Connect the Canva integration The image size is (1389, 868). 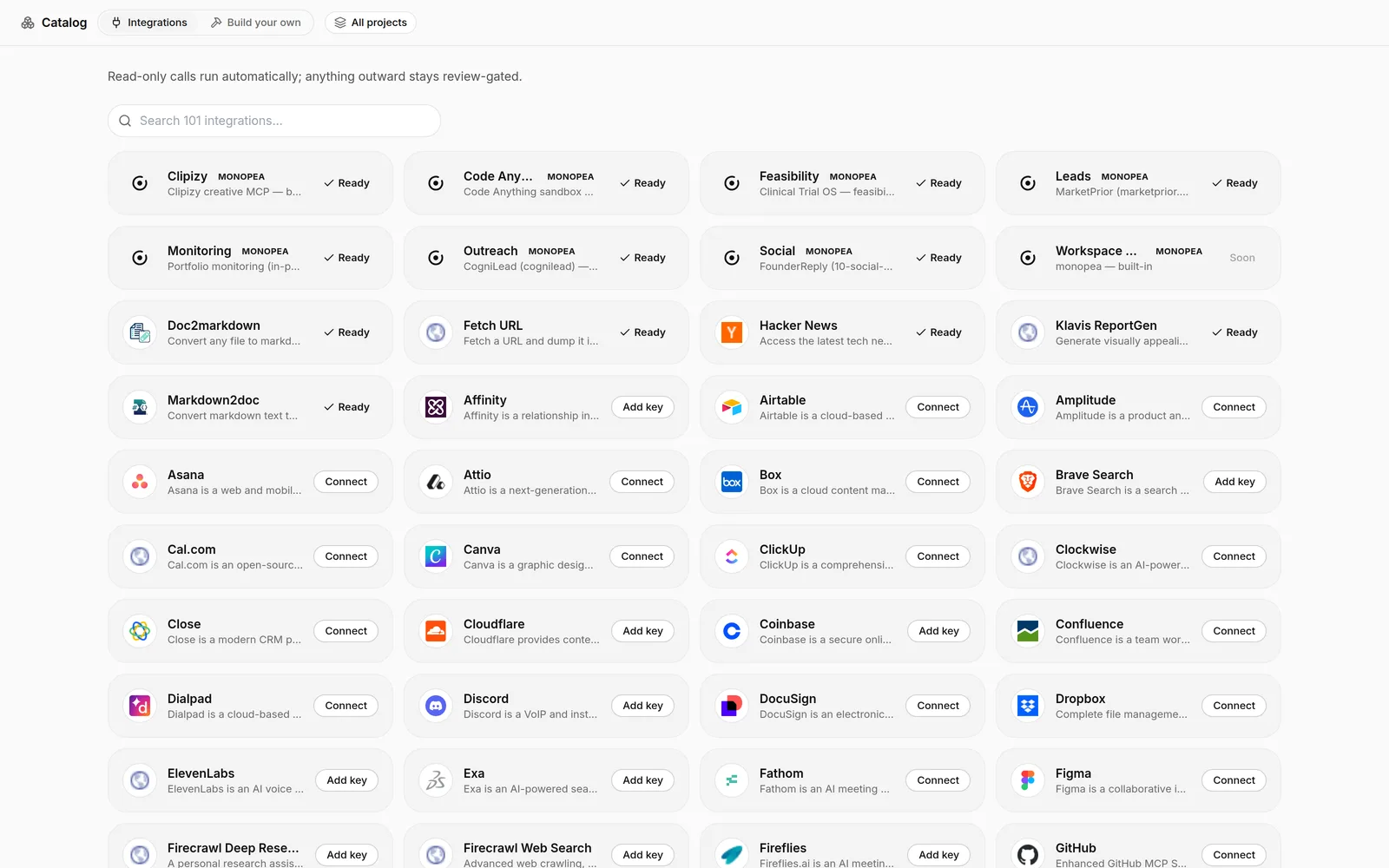642,556
